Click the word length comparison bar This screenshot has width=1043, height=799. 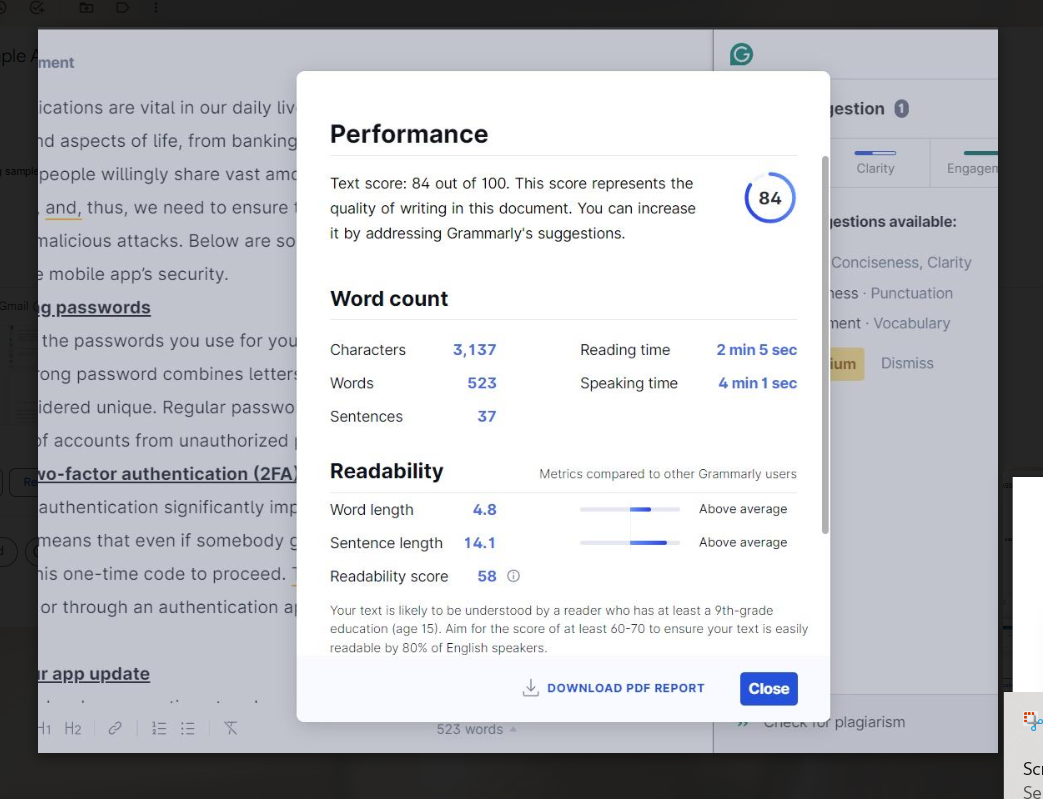coord(630,510)
